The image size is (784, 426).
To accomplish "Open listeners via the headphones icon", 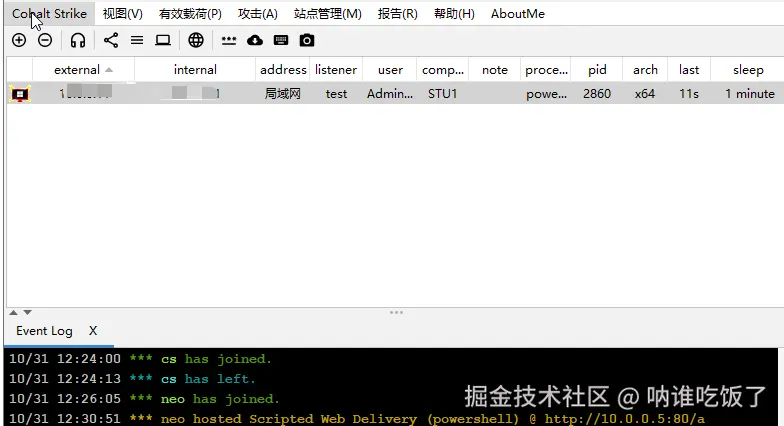I will [78, 40].
